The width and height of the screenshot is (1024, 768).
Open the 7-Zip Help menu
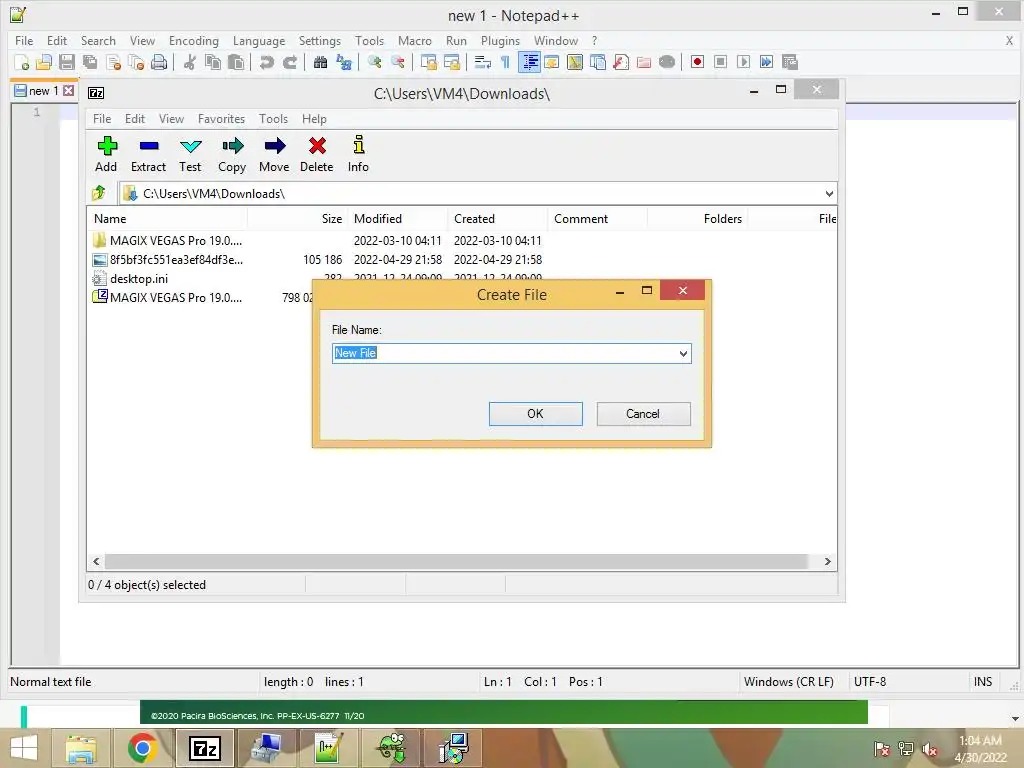314,119
